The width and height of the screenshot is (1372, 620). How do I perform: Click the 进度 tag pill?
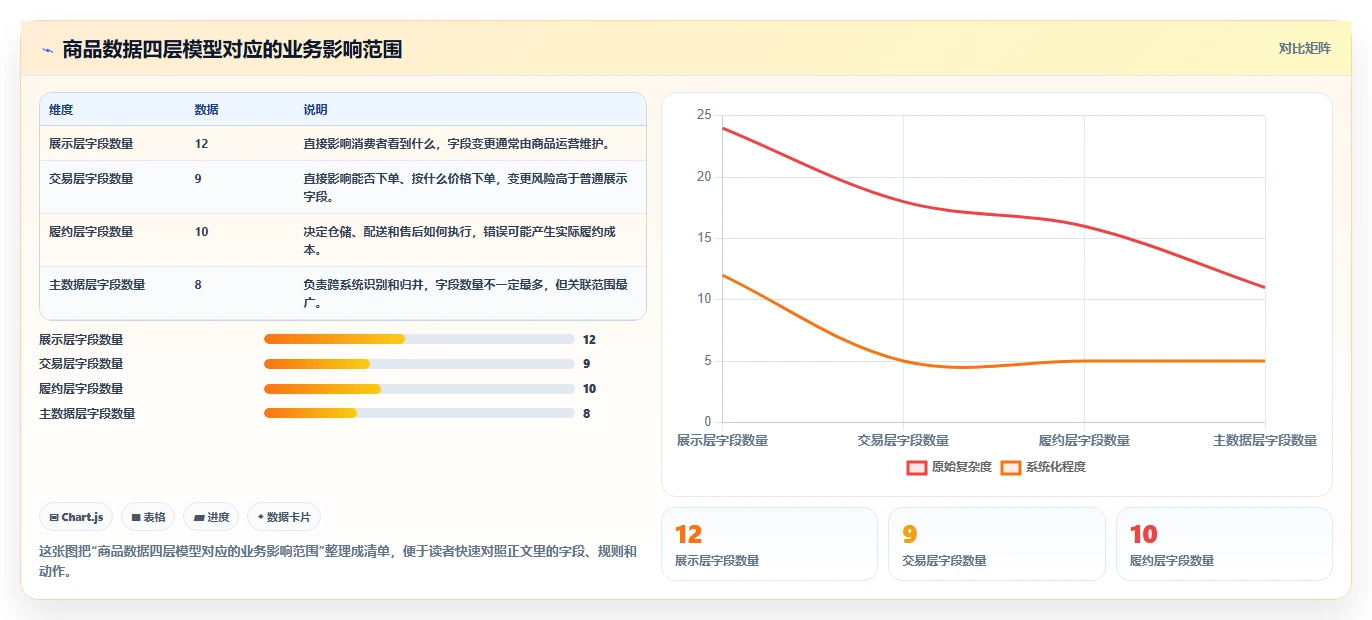point(211,517)
